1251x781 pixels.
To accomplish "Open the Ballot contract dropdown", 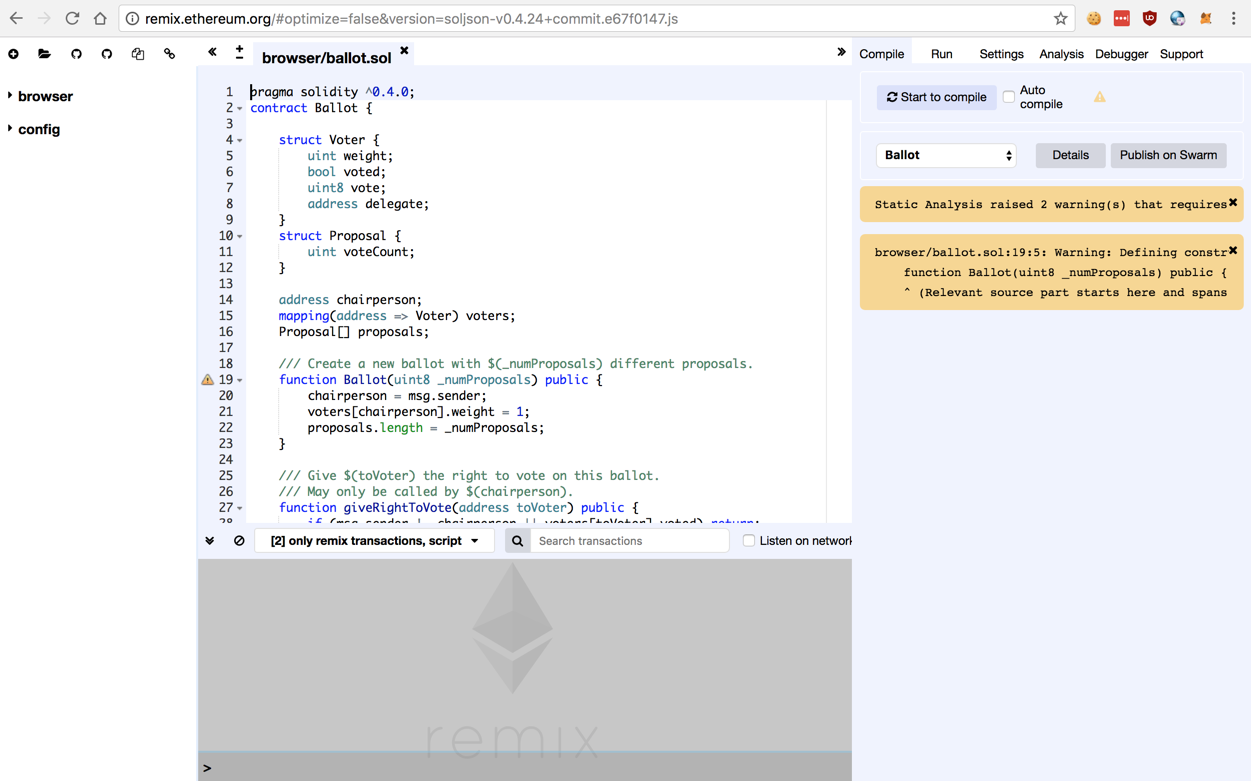I will pyautogui.click(x=946, y=155).
